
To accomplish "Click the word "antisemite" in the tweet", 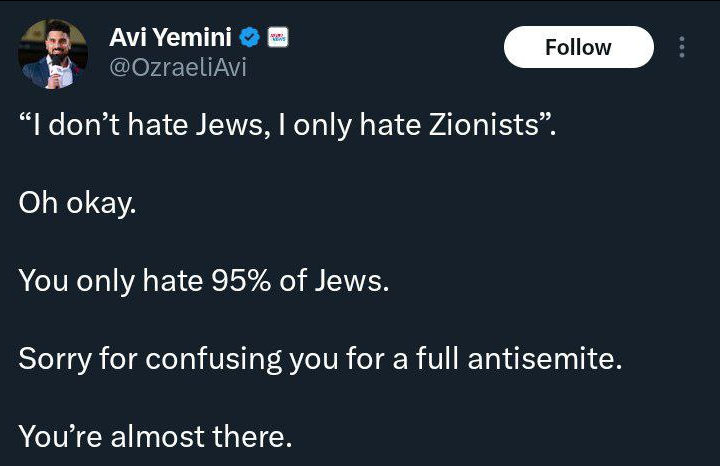I will click(x=544, y=359).
